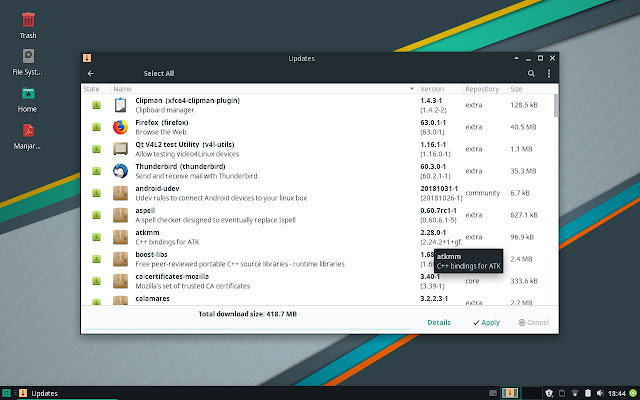Click the text 'Allow testing Video4Linux devices'
Viewport: 640px width, 400px height.
pyautogui.click(x=187, y=154)
